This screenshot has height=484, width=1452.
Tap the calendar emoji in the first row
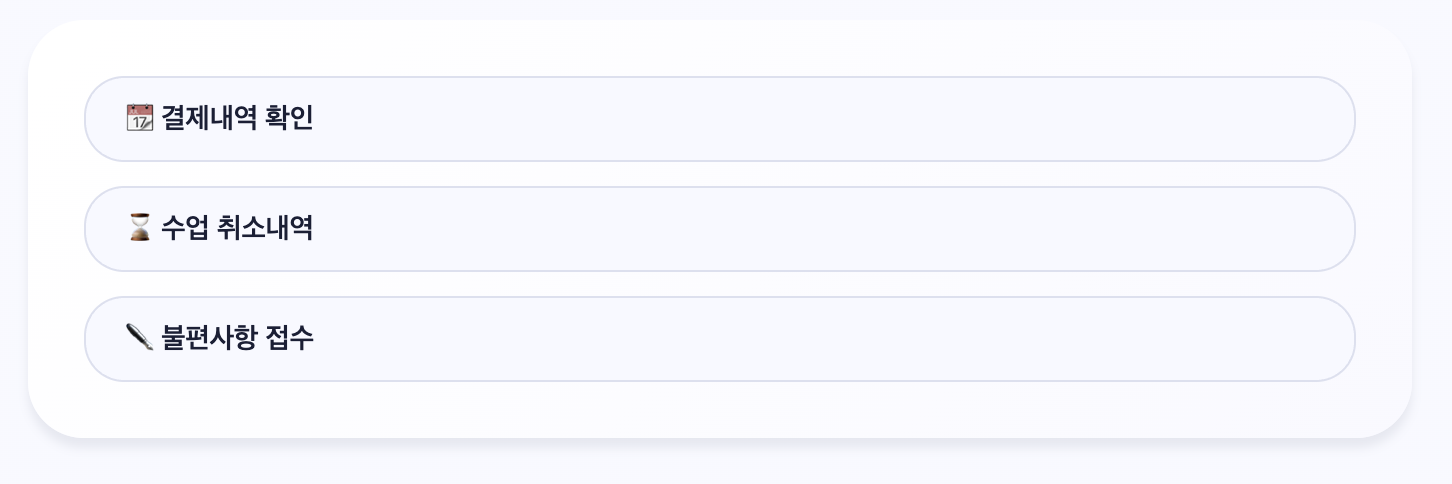click(140, 118)
